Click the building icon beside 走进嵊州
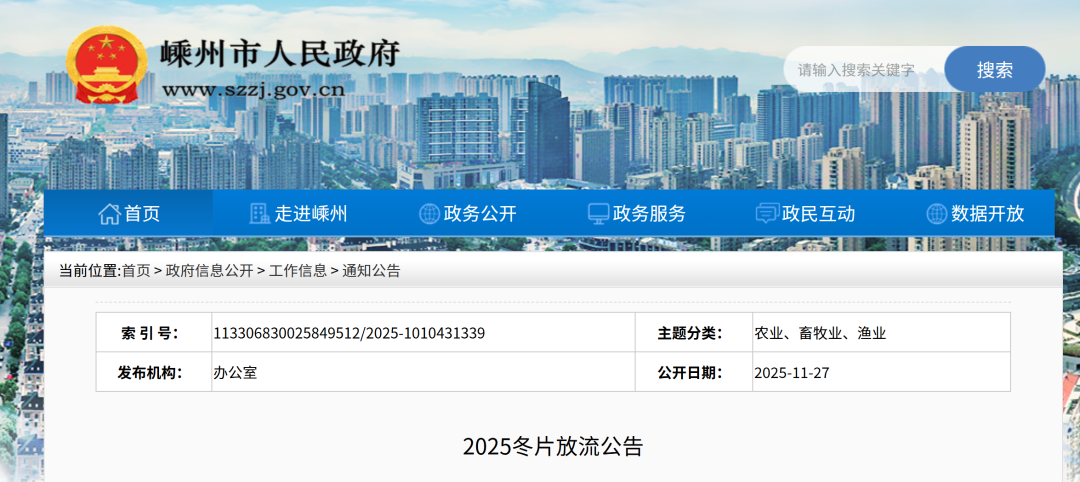The height and width of the screenshot is (482, 1080). [260, 213]
